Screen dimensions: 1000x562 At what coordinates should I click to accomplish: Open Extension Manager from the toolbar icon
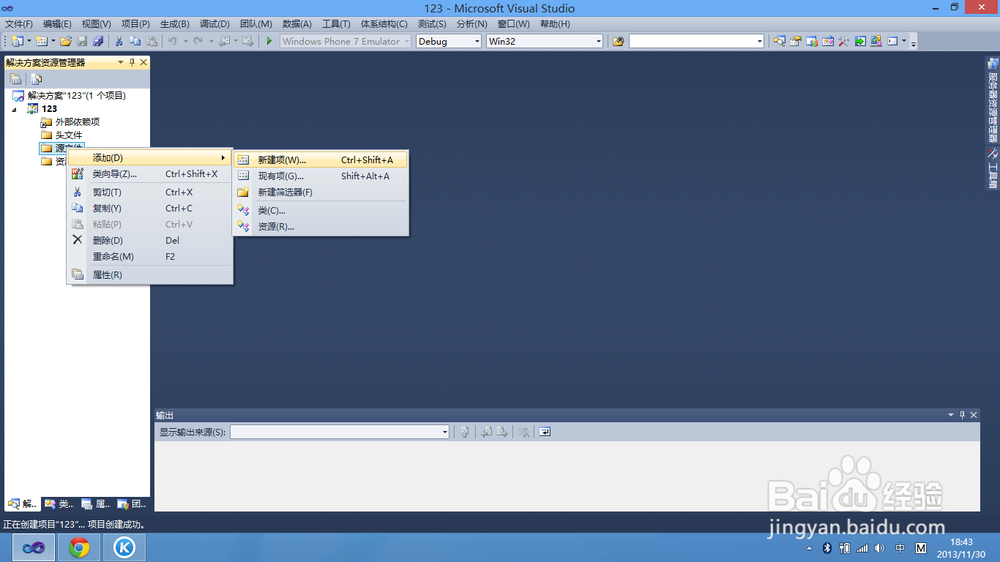pos(876,41)
